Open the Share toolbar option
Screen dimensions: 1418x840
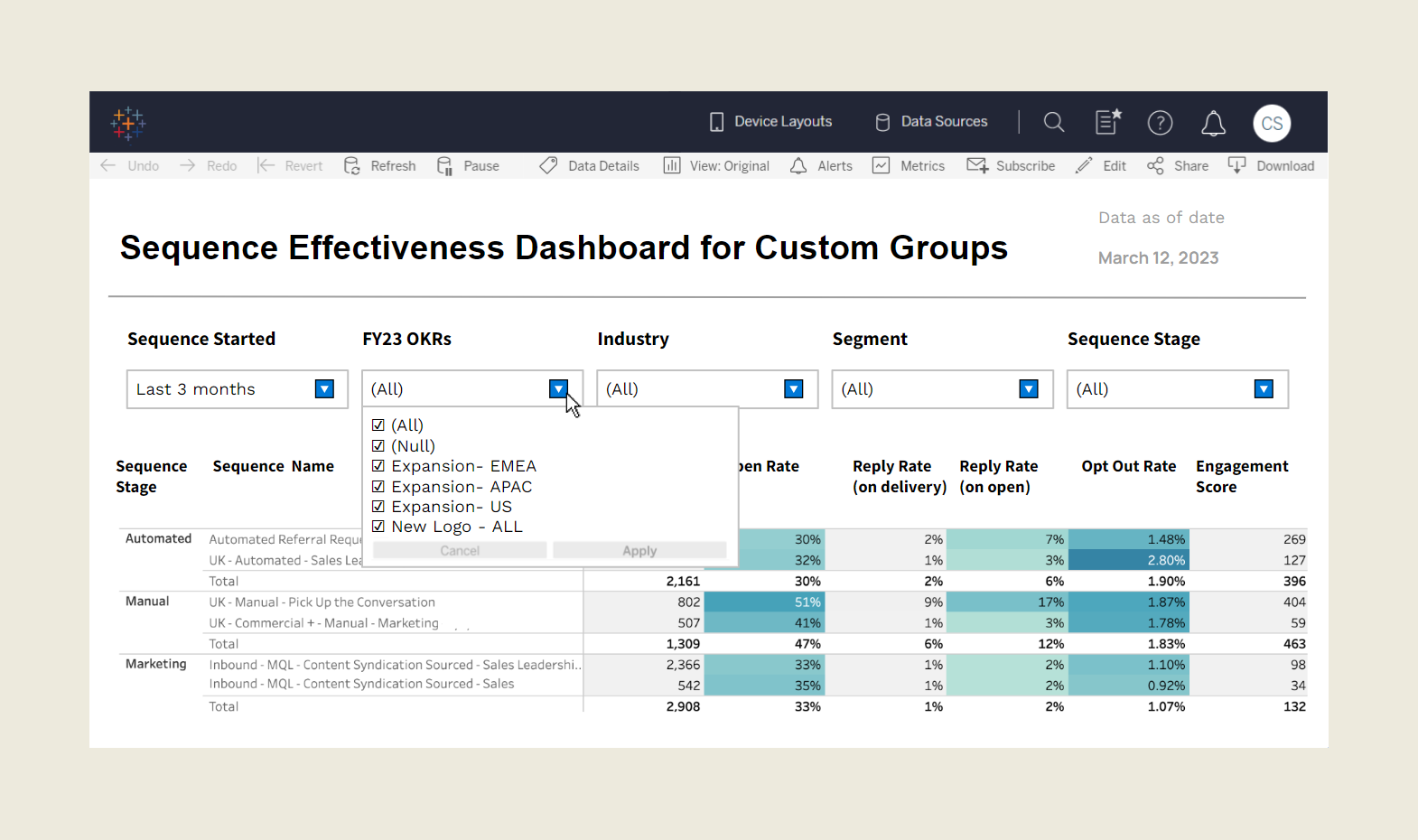click(x=1178, y=166)
